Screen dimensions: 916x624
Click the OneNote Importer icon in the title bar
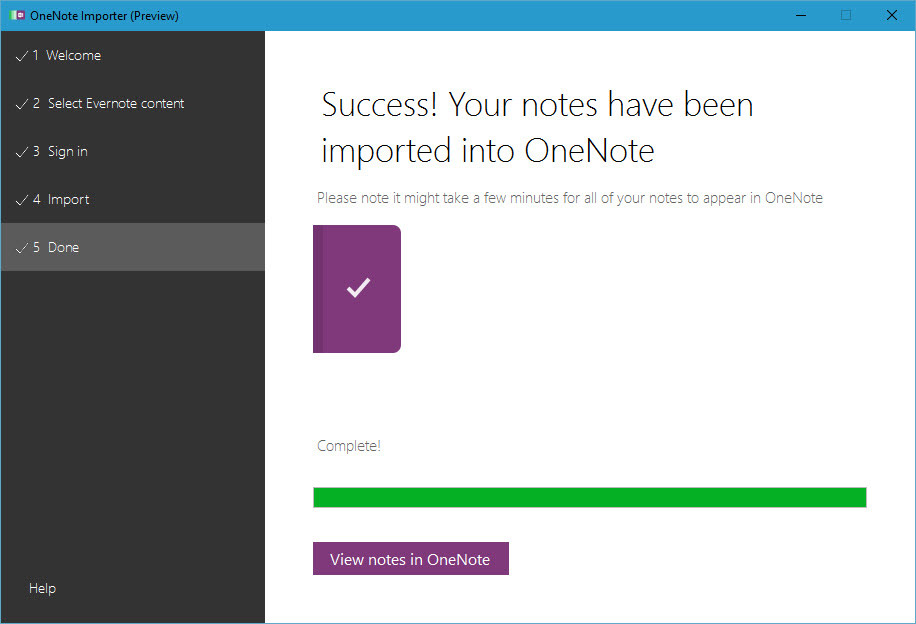coord(17,15)
